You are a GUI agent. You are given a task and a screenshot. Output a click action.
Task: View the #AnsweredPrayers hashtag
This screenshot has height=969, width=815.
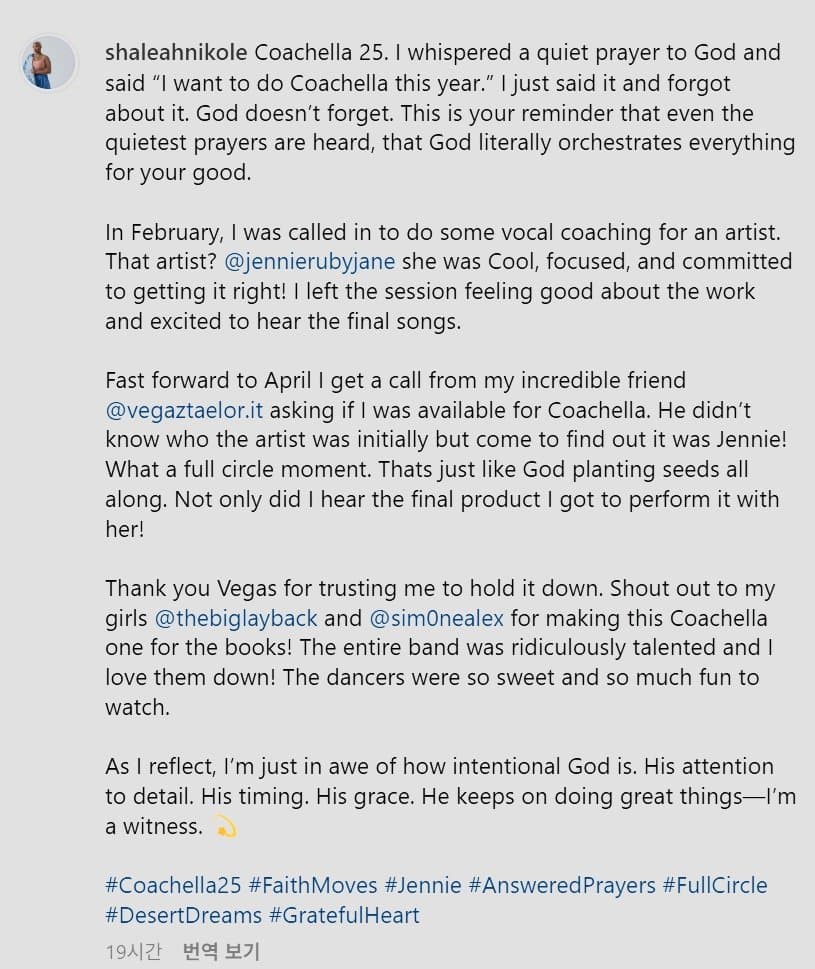pyautogui.click(x=562, y=886)
